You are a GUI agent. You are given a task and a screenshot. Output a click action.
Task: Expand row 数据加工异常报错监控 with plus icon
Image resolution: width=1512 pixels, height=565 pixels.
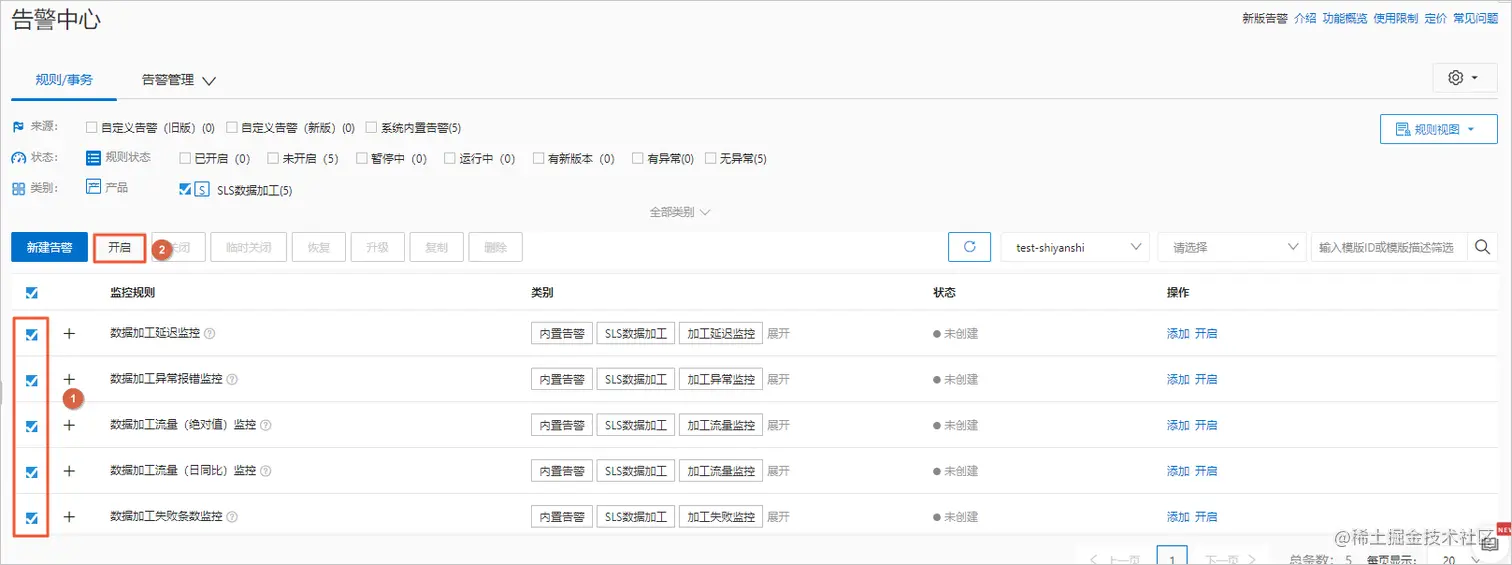tap(69, 379)
